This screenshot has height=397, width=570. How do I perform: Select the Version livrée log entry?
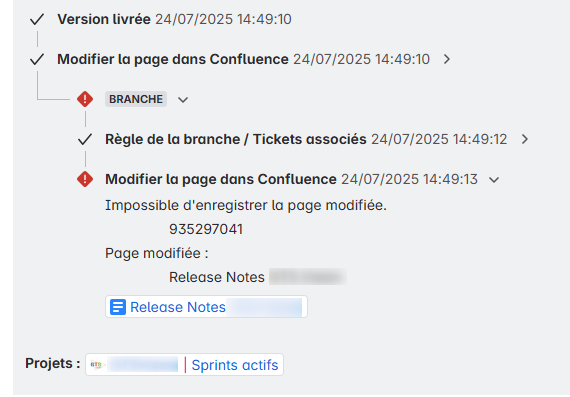[104, 19]
